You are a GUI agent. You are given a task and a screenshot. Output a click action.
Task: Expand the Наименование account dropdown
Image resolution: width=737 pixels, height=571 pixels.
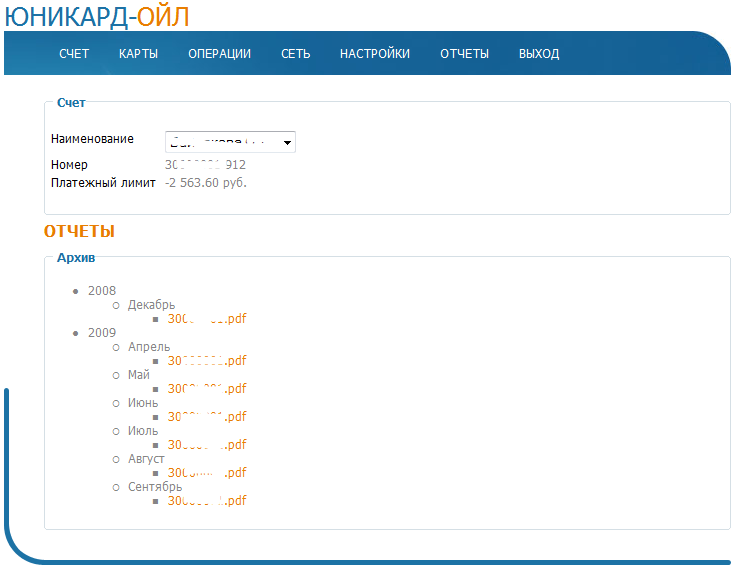(x=230, y=143)
